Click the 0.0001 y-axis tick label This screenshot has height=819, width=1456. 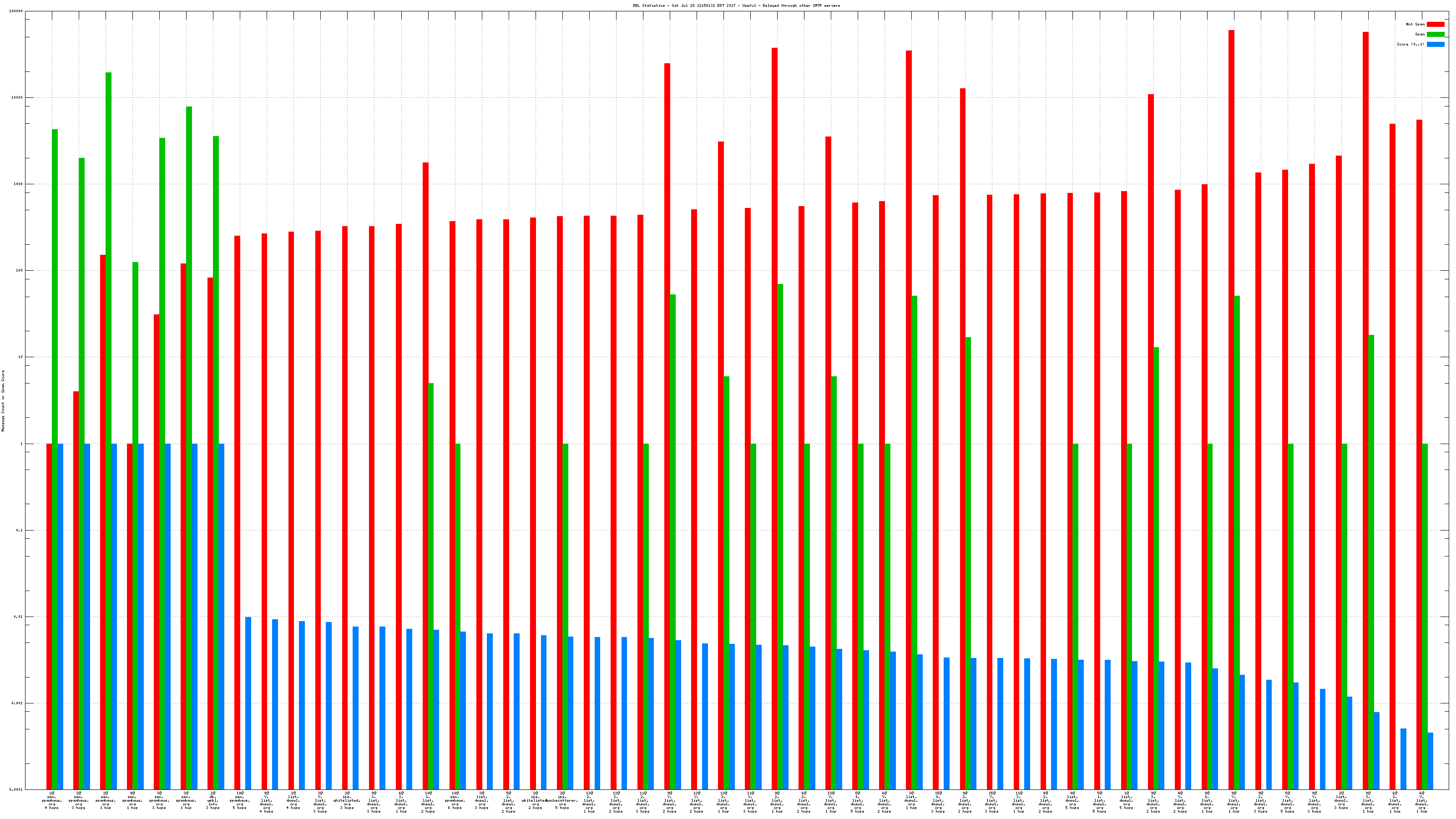pos(16,789)
